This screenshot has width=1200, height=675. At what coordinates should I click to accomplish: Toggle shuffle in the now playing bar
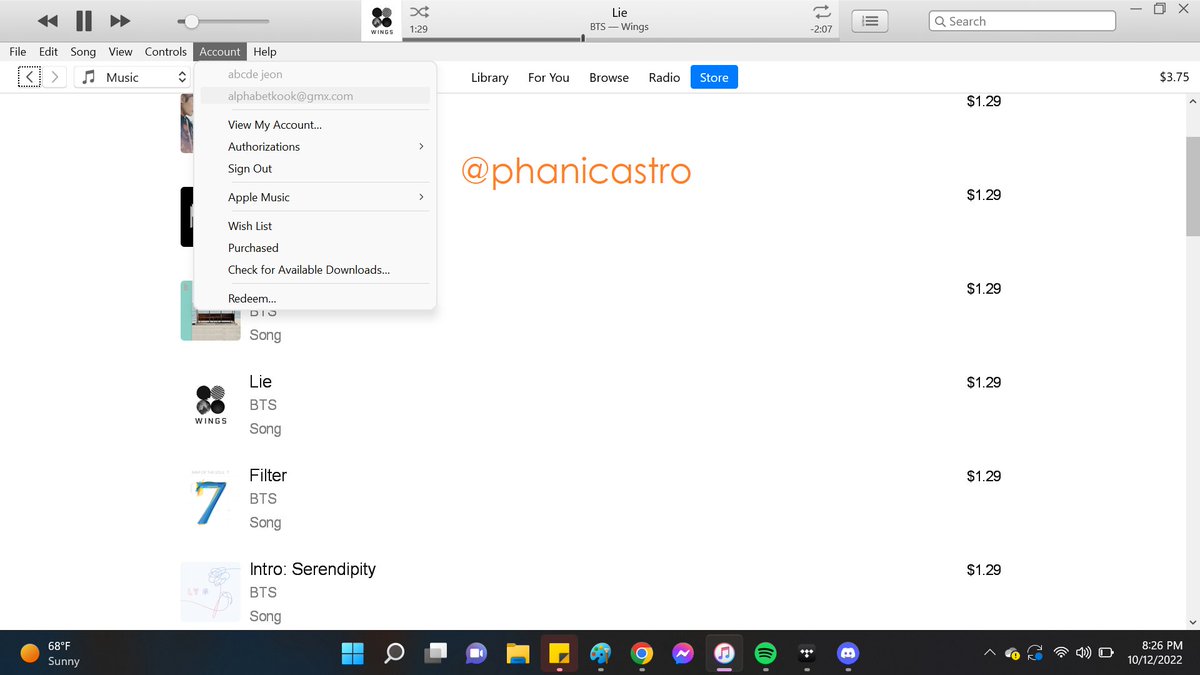click(419, 13)
